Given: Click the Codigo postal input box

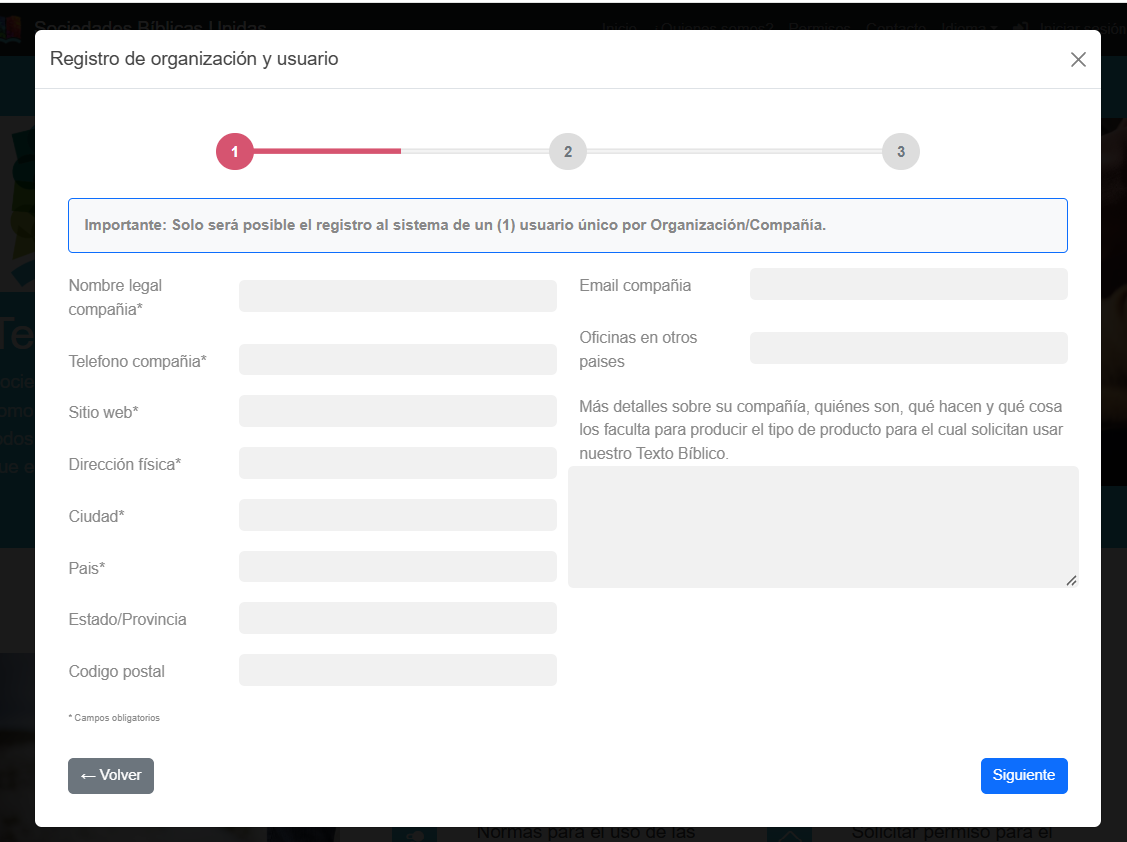Looking at the screenshot, I should coord(397,670).
